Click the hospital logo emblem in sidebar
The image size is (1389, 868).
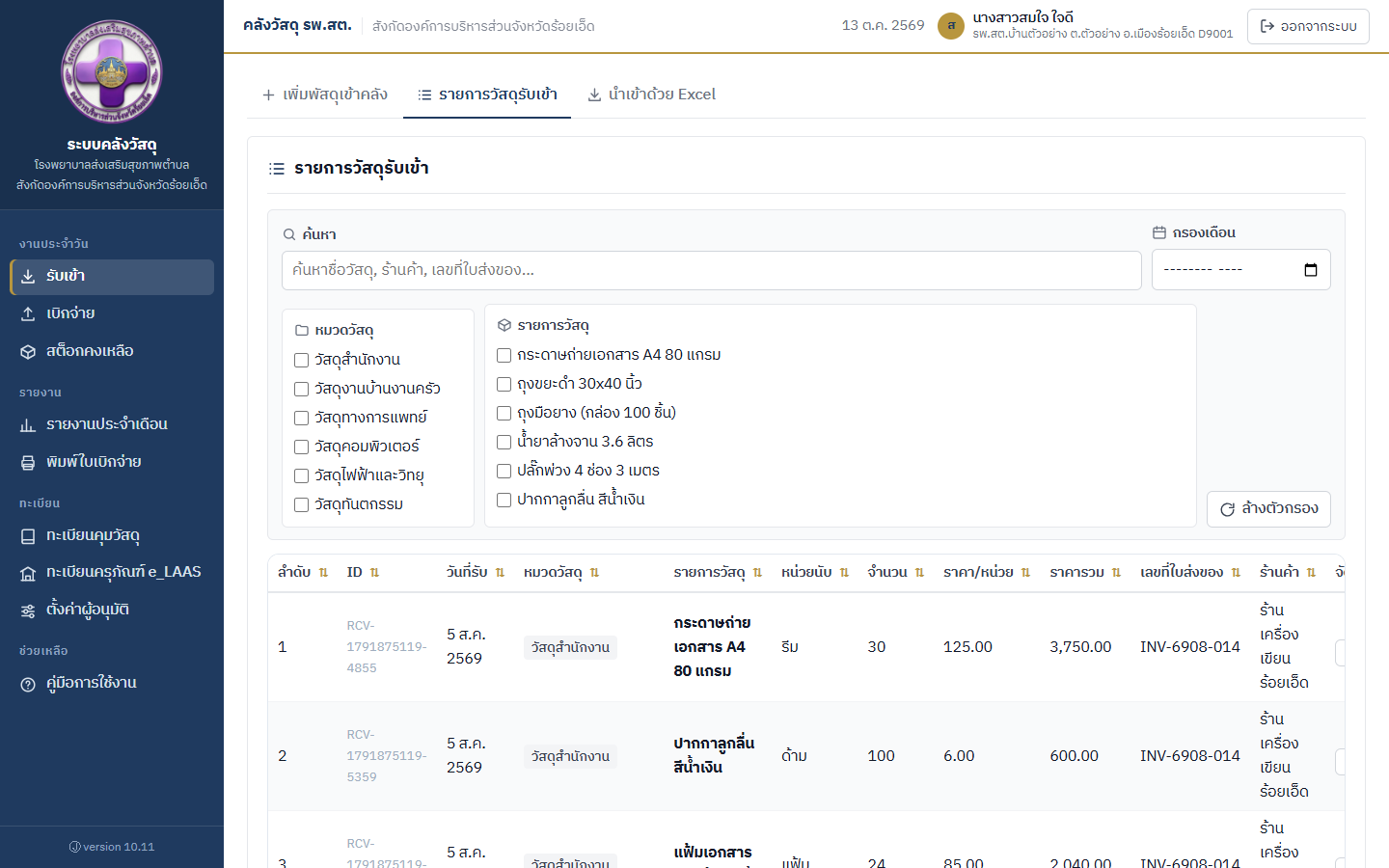[112, 71]
